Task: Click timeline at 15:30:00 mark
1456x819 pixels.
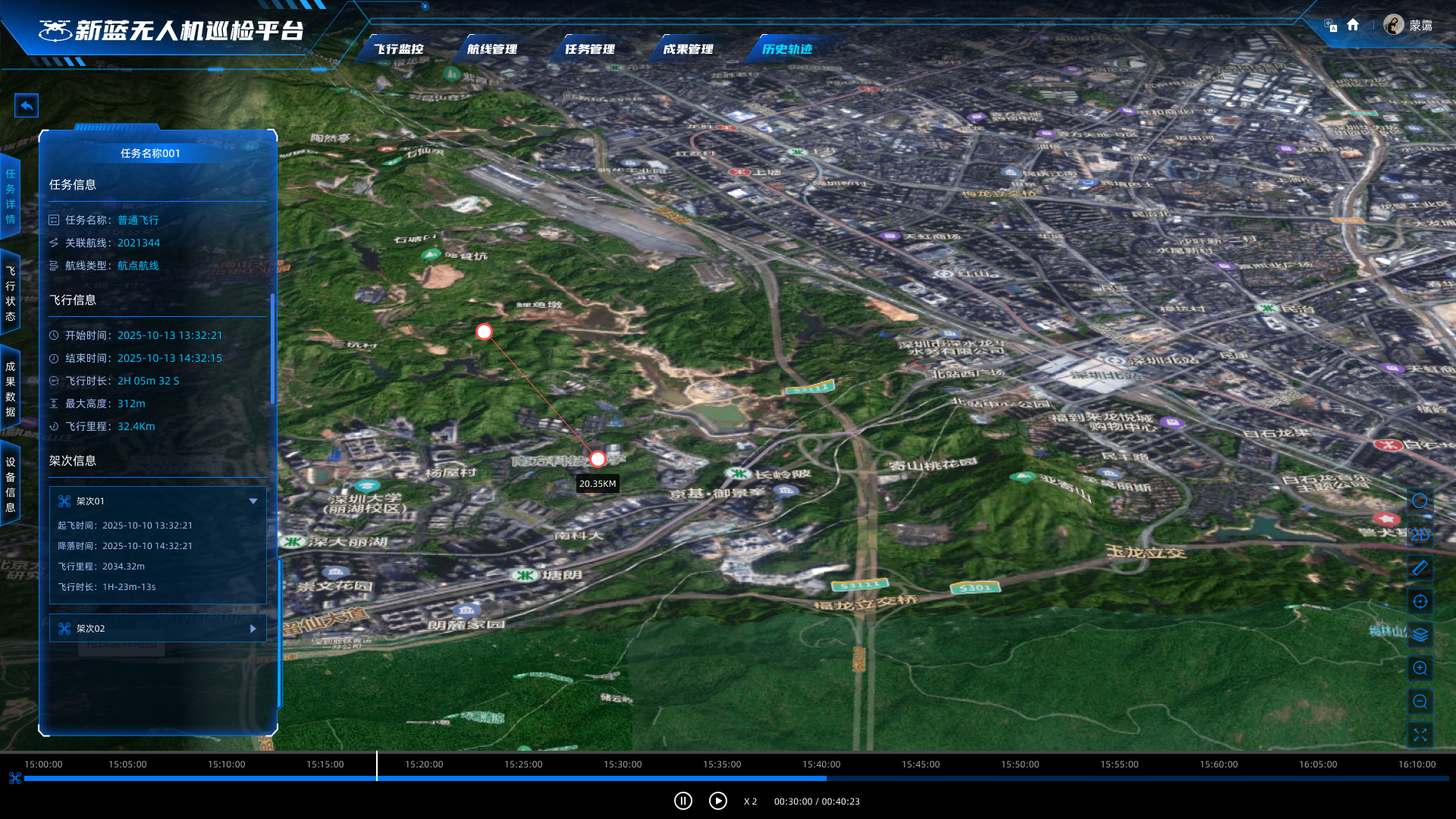Action: click(623, 777)
